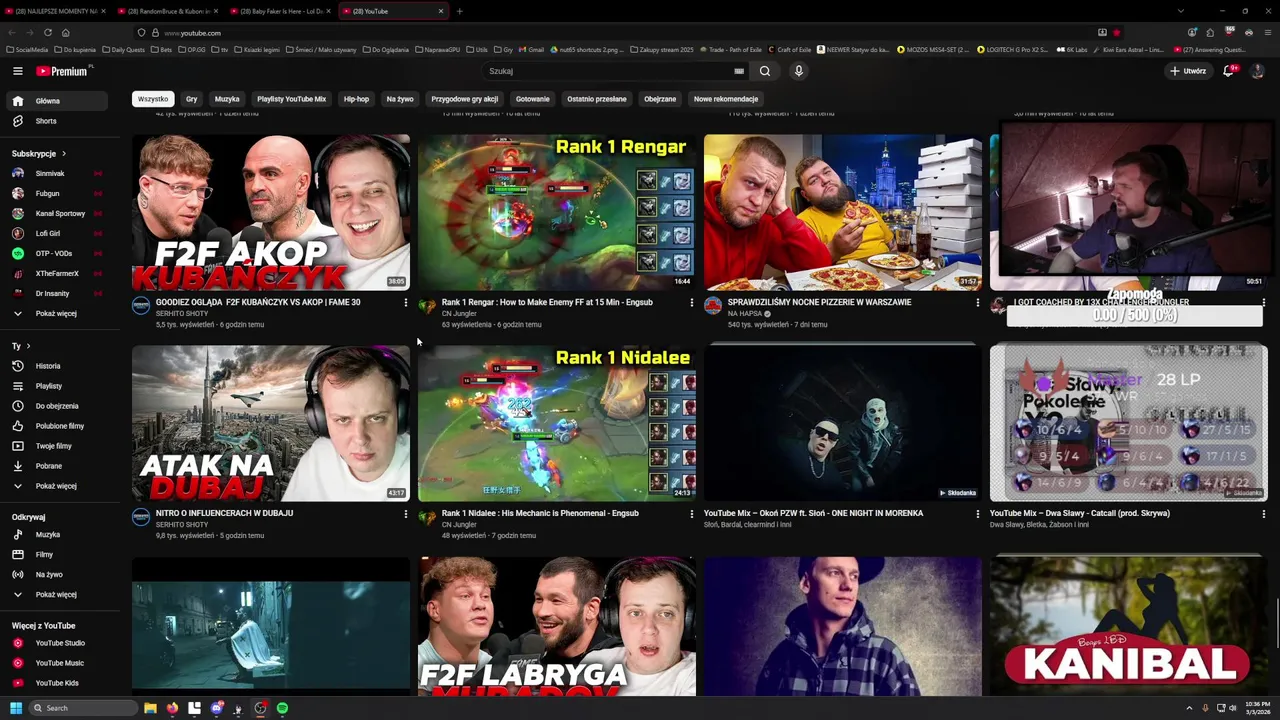The width and height of the screenshot is (1280, 720).
Task: Open Twoje filmy in sidebar
Action: tap(55, 446)
